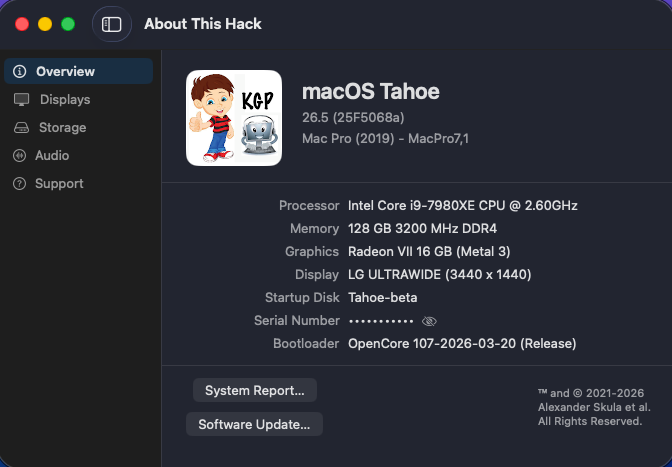Click the yellow minimize window button
The width and height of the screenshot is (672, 467).
(45, 24)
